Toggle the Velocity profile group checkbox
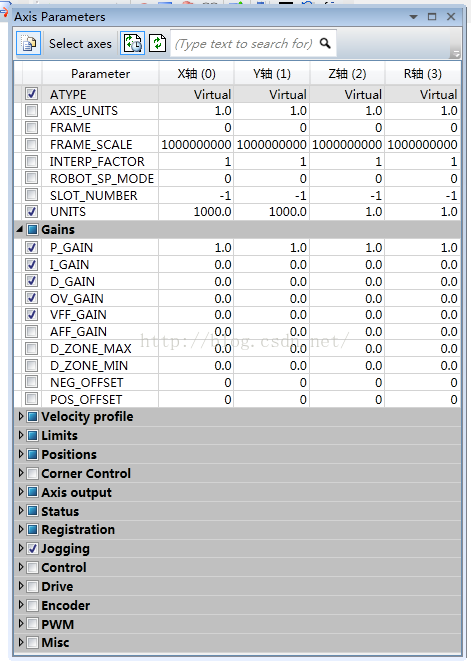This screenshot has height=661, width=471. tap(32, 416)
